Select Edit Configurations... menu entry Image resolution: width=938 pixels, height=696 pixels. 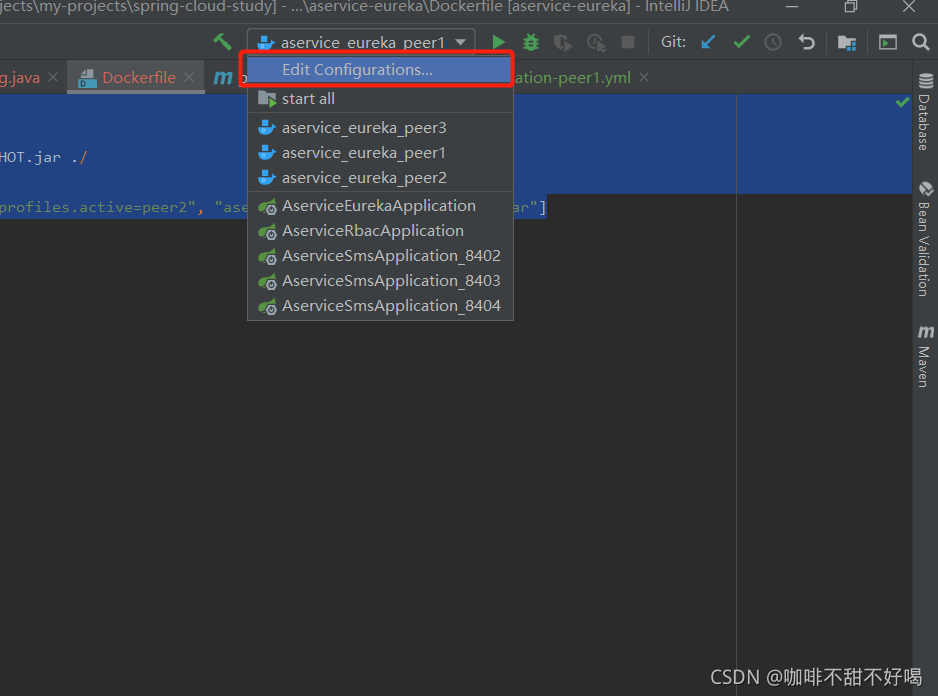380,69
